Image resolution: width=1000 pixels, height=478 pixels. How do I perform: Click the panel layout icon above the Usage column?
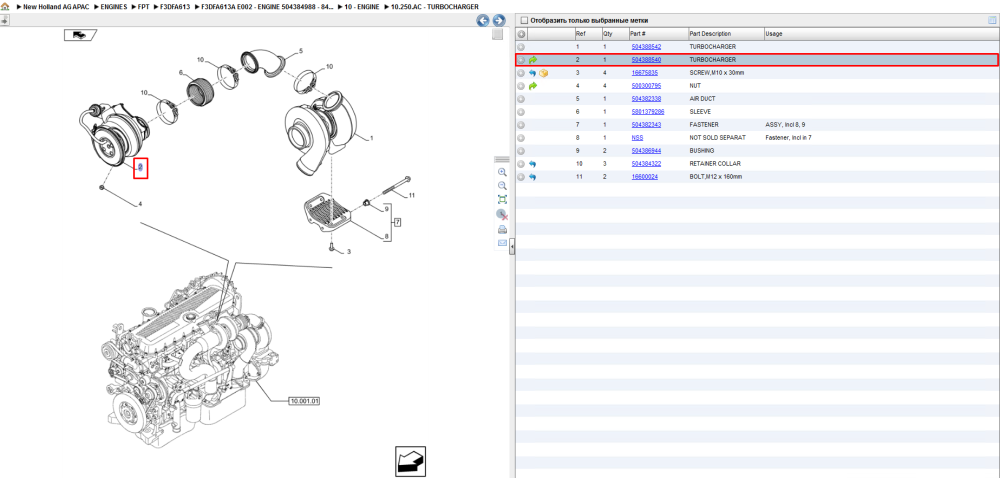pos(992,20)
